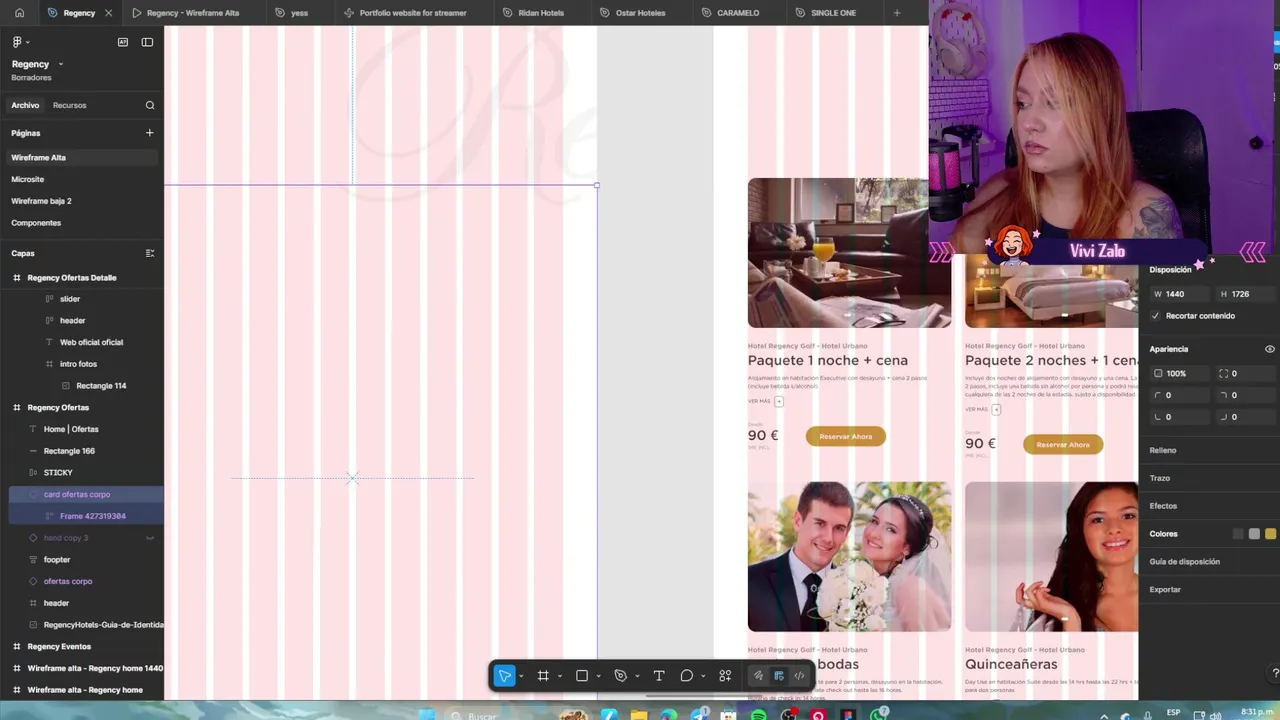Open Telegram from the taskbar
The image size is (1280, 720).
coord(699,714)
